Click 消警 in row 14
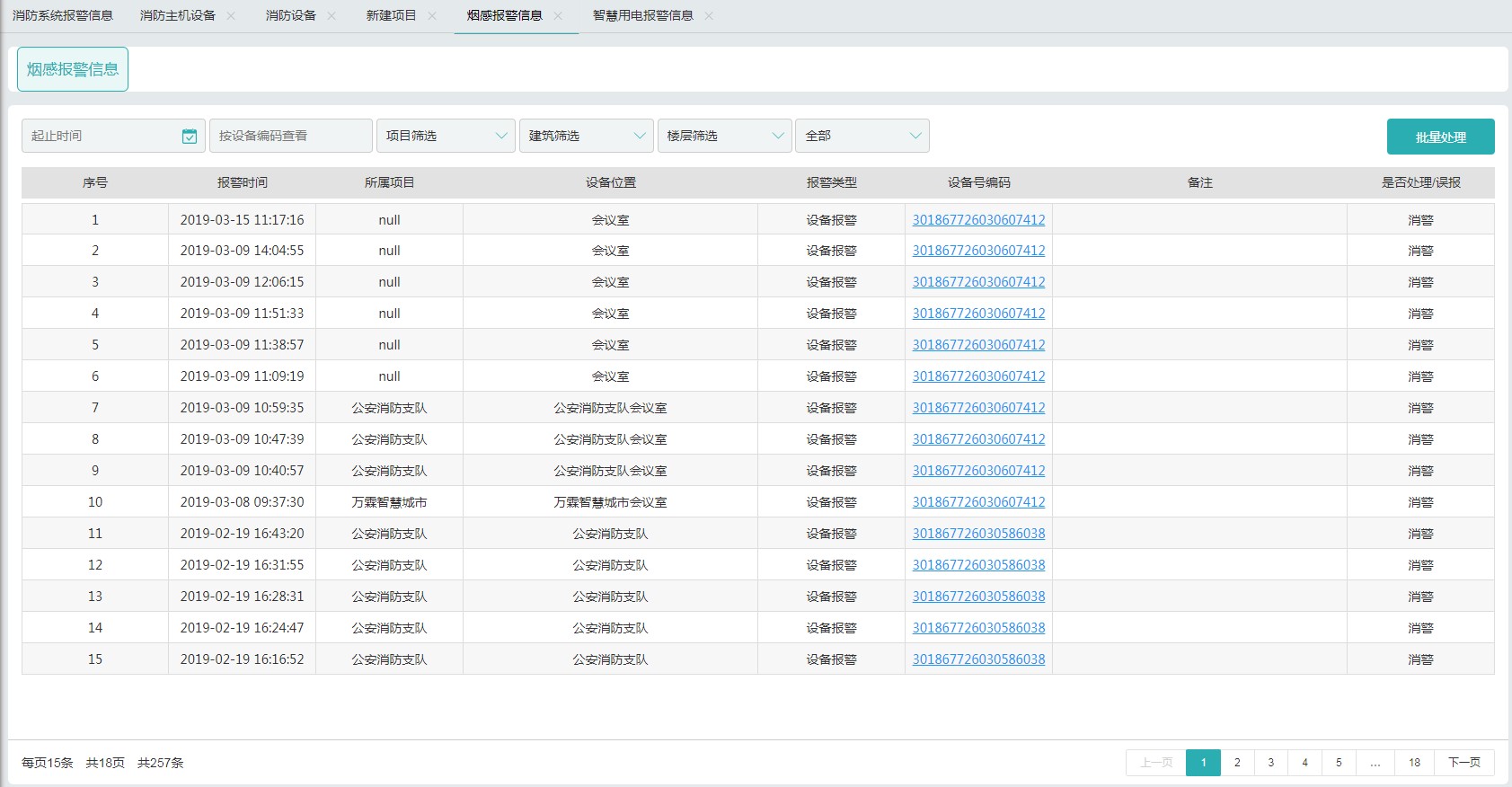 click(x=1420, y=628)
